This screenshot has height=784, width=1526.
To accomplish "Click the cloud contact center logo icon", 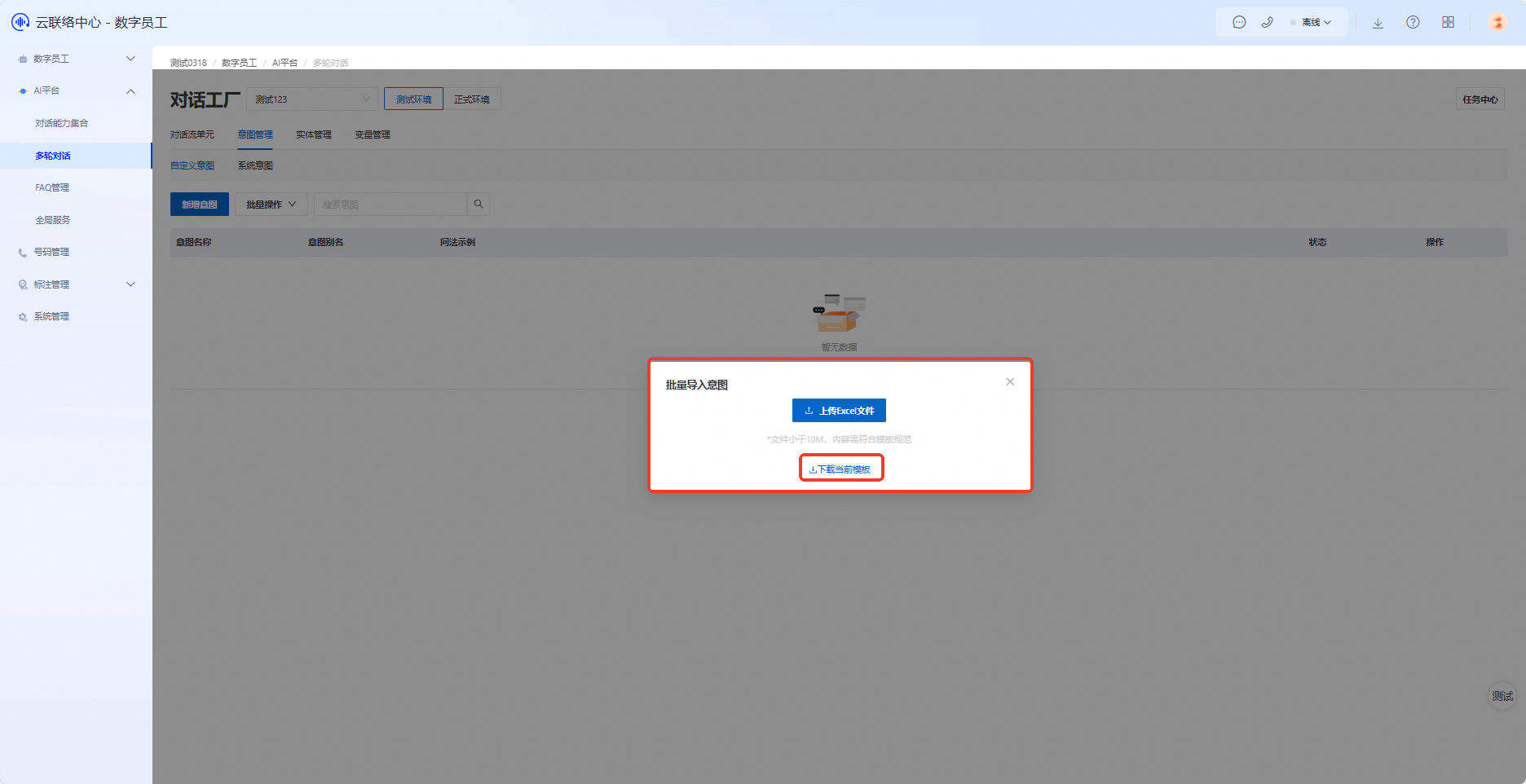I will (x=20, y=22).
